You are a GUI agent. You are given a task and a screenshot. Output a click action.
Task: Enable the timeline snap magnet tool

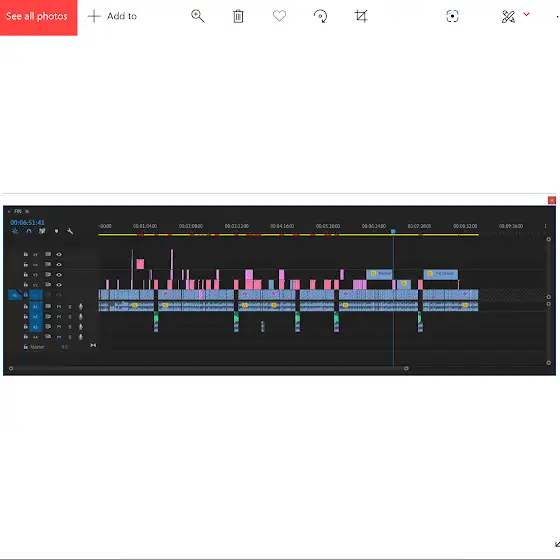(29, 231)
